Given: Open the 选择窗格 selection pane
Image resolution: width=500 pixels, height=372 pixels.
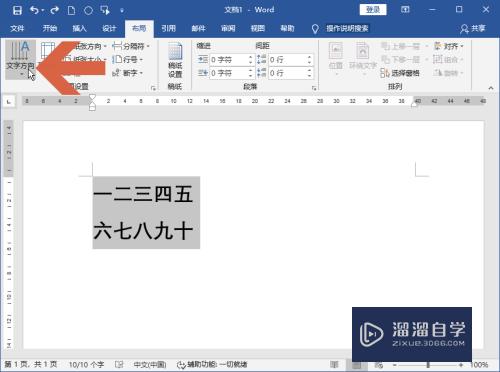Looking at the screenshot, I should click(400, 73).
